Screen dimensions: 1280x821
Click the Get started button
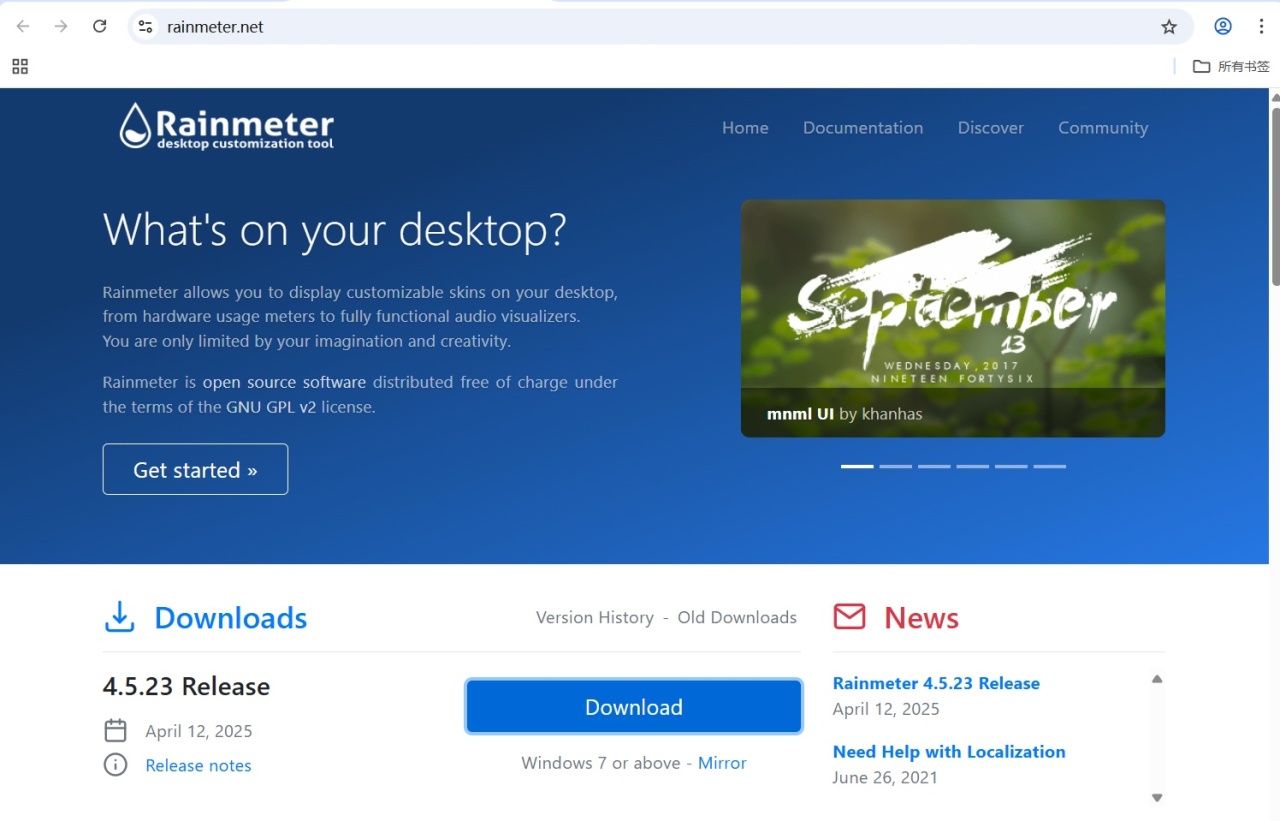pyautogui.click(x=195, y=469)
